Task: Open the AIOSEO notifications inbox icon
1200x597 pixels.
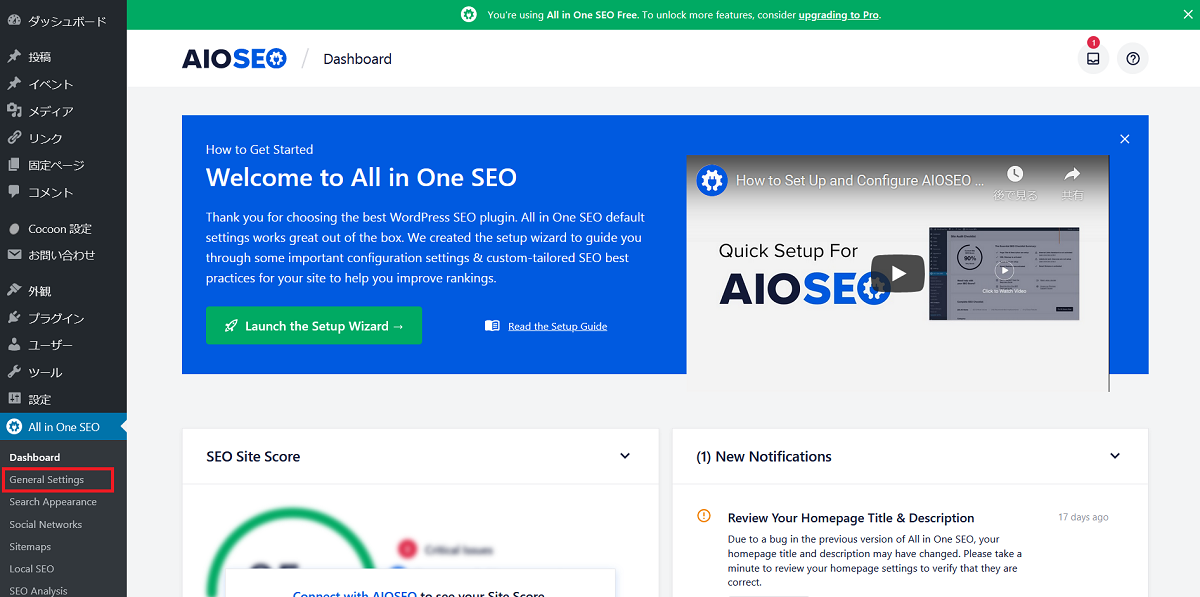Action: pos(1093,59)
